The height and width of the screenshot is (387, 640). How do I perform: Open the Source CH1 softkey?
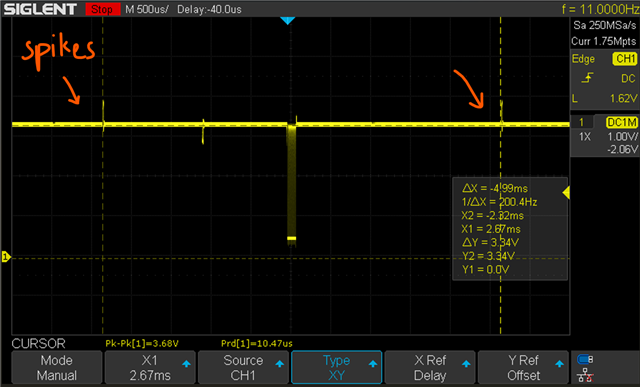click(x=243, y=367)
